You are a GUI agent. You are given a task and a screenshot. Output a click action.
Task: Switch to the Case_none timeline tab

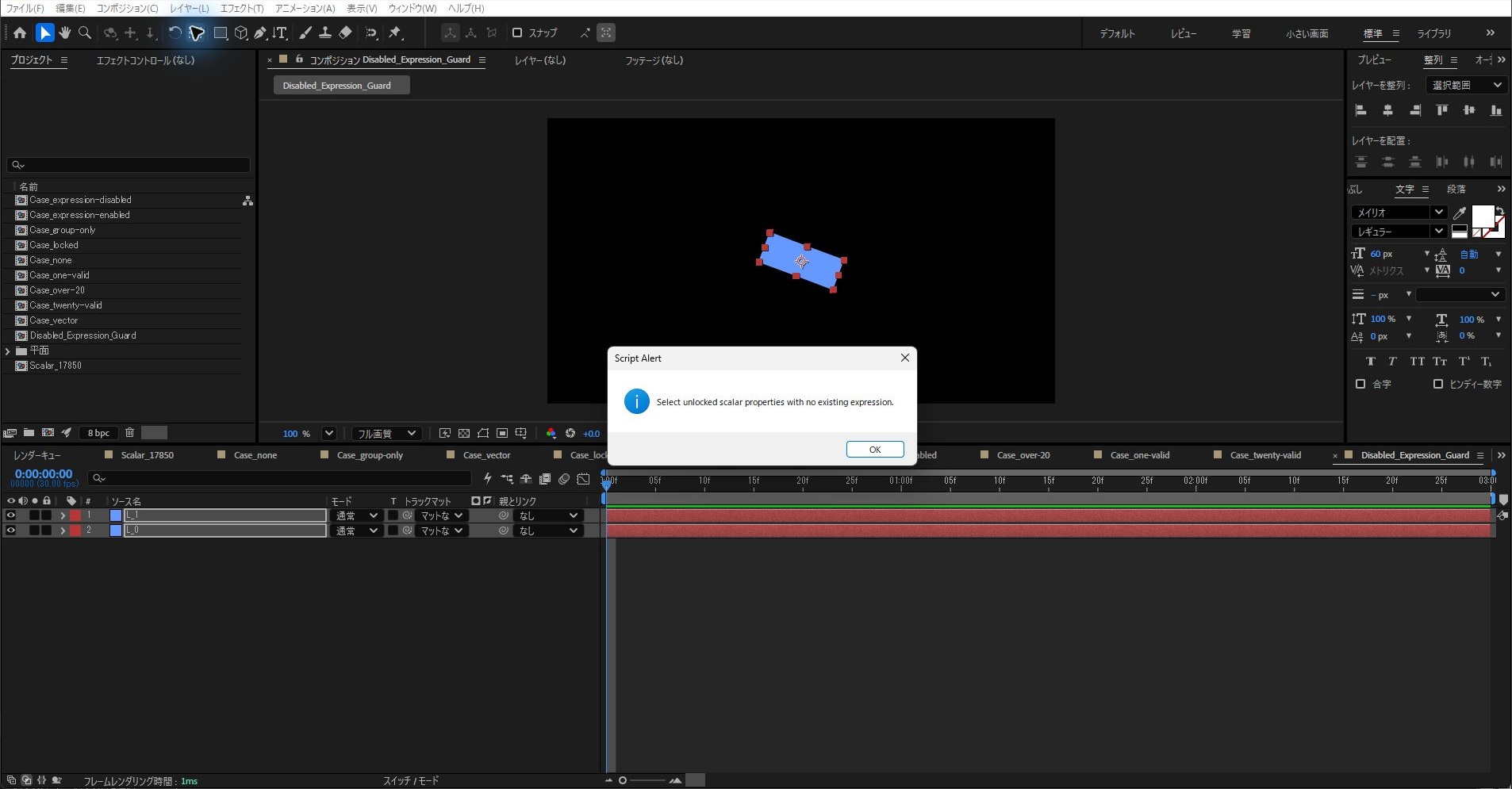[255, 455]
